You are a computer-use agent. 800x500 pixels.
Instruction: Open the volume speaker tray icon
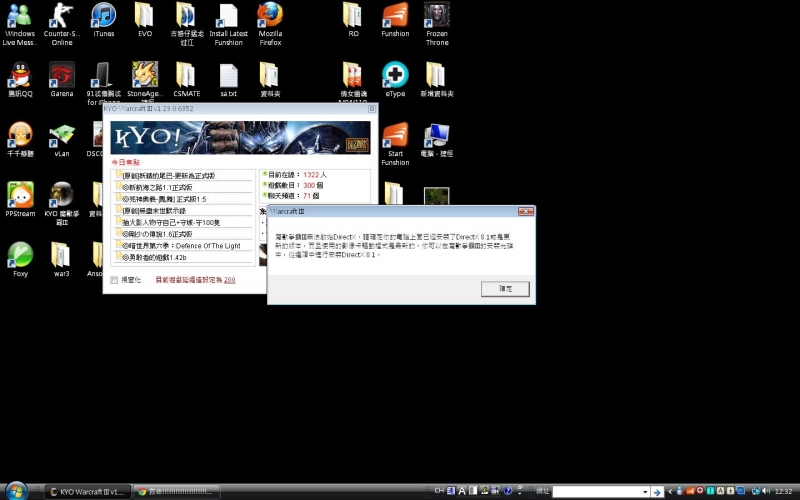766,491
